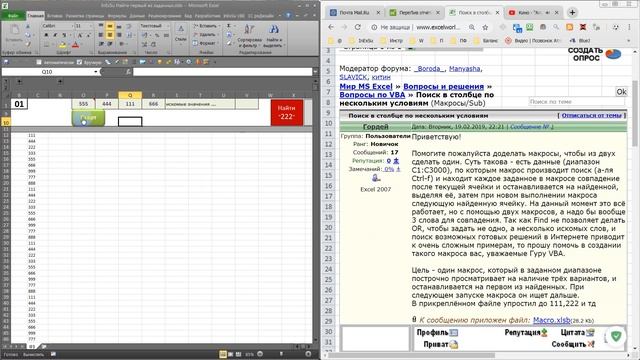Screen dimensions: 640x360
Task: Reload the browser page
Action: [x=358, y=27]
